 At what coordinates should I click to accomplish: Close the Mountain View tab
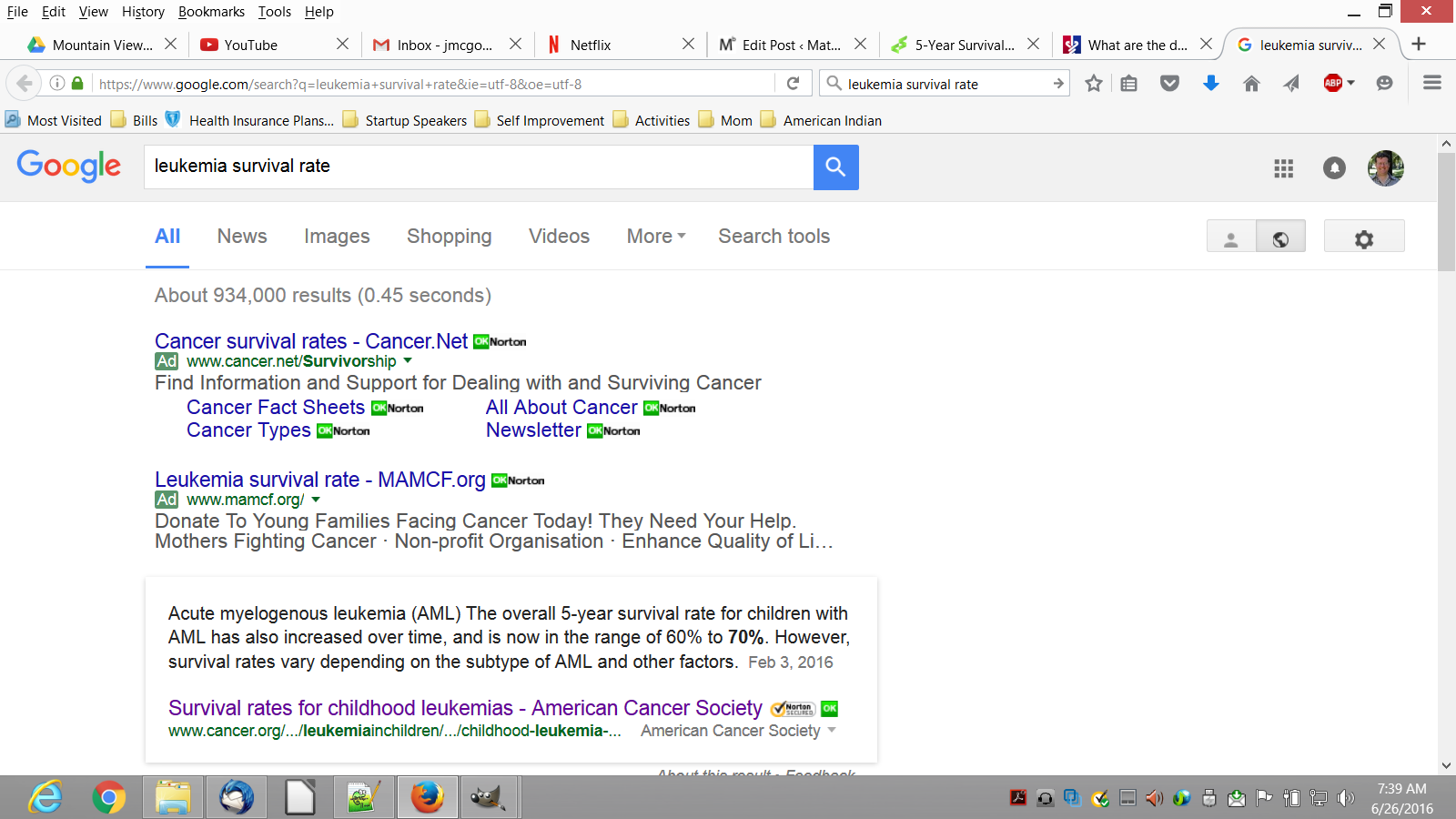click(170, 44)
